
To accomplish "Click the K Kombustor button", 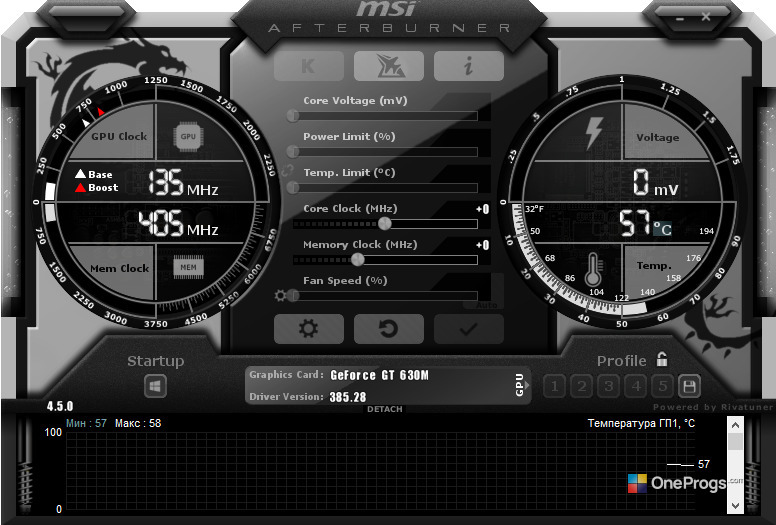I will coord(309,66).
